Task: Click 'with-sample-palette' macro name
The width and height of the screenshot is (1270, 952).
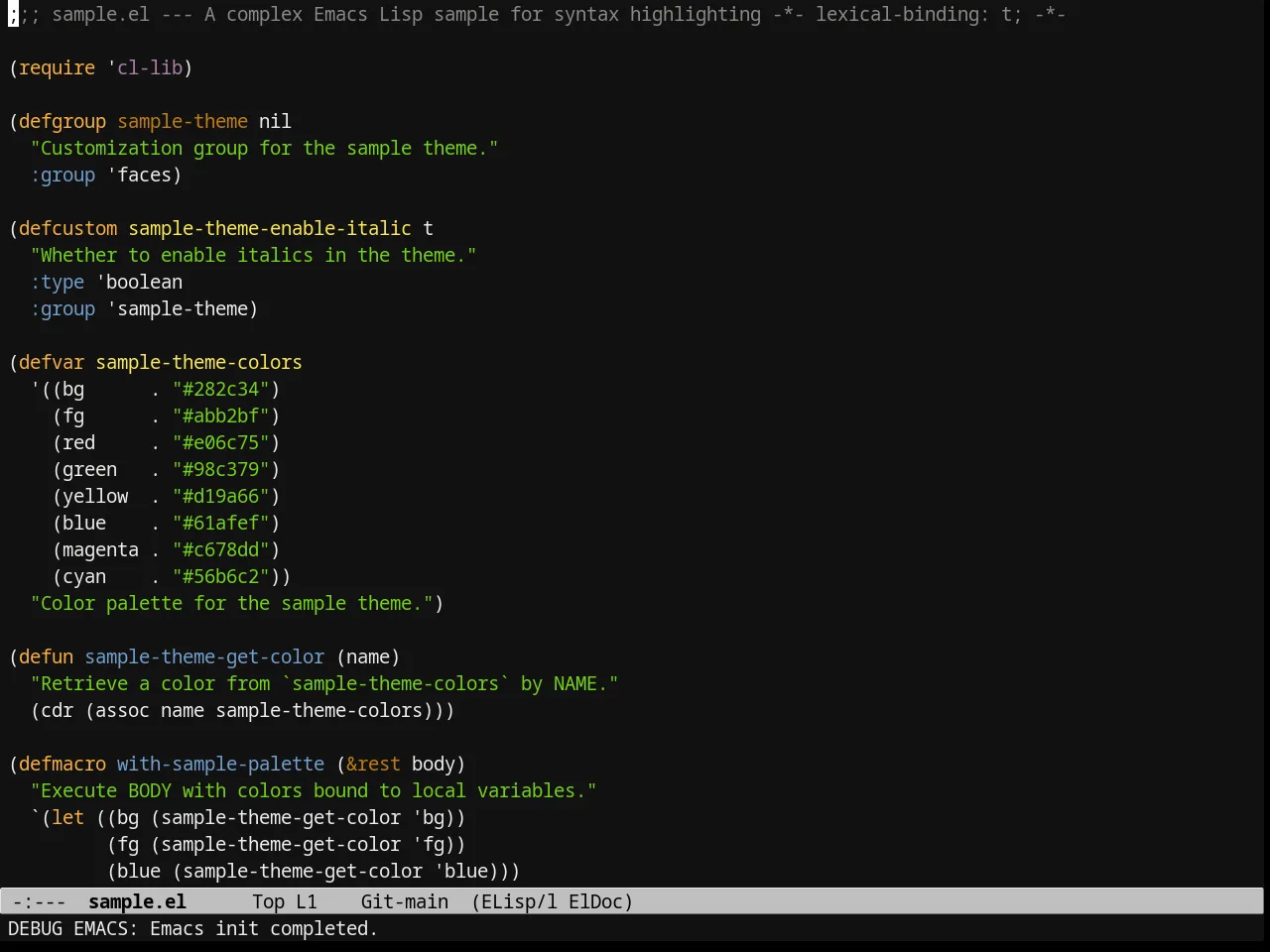Action: coord(220,764)
